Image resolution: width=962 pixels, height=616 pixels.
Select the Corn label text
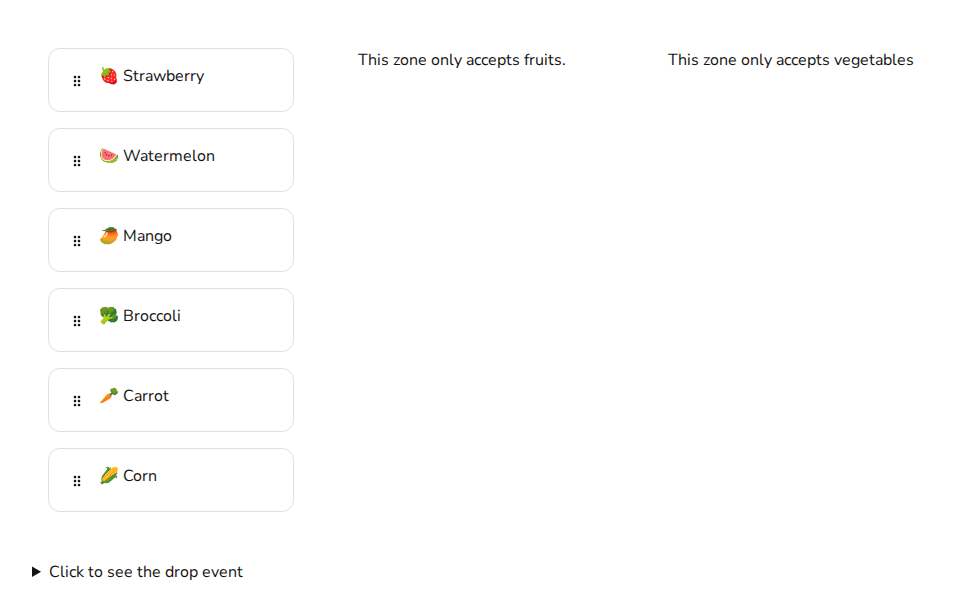[x=140, y=476]
